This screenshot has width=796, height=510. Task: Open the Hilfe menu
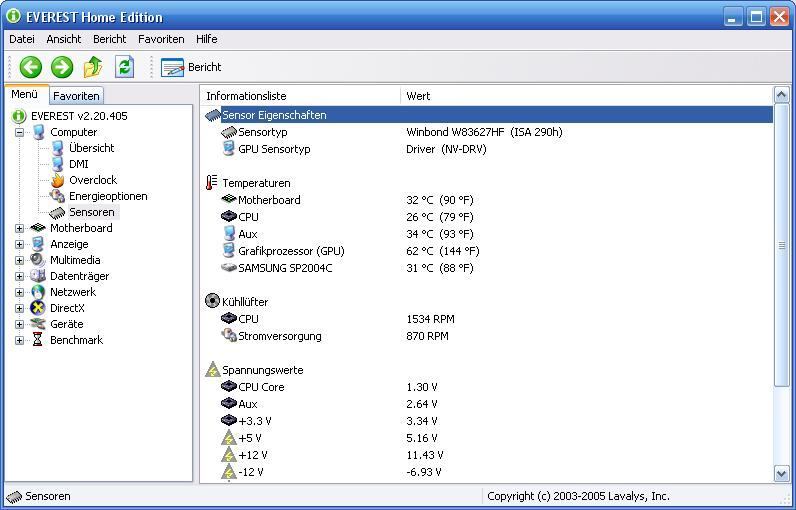[x=207, y=39]
